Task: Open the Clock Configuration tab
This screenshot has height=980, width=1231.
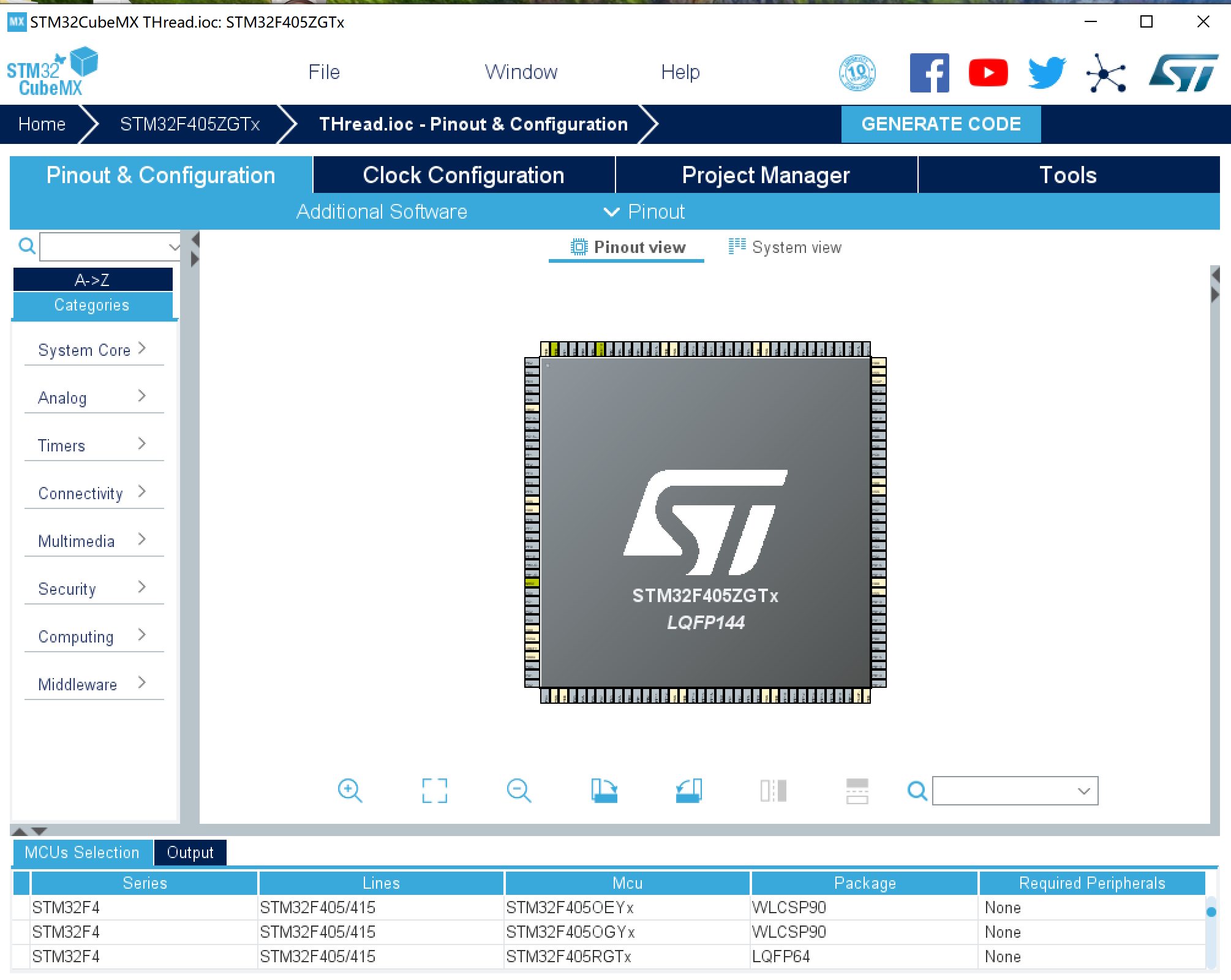Action: click(463, 175)
